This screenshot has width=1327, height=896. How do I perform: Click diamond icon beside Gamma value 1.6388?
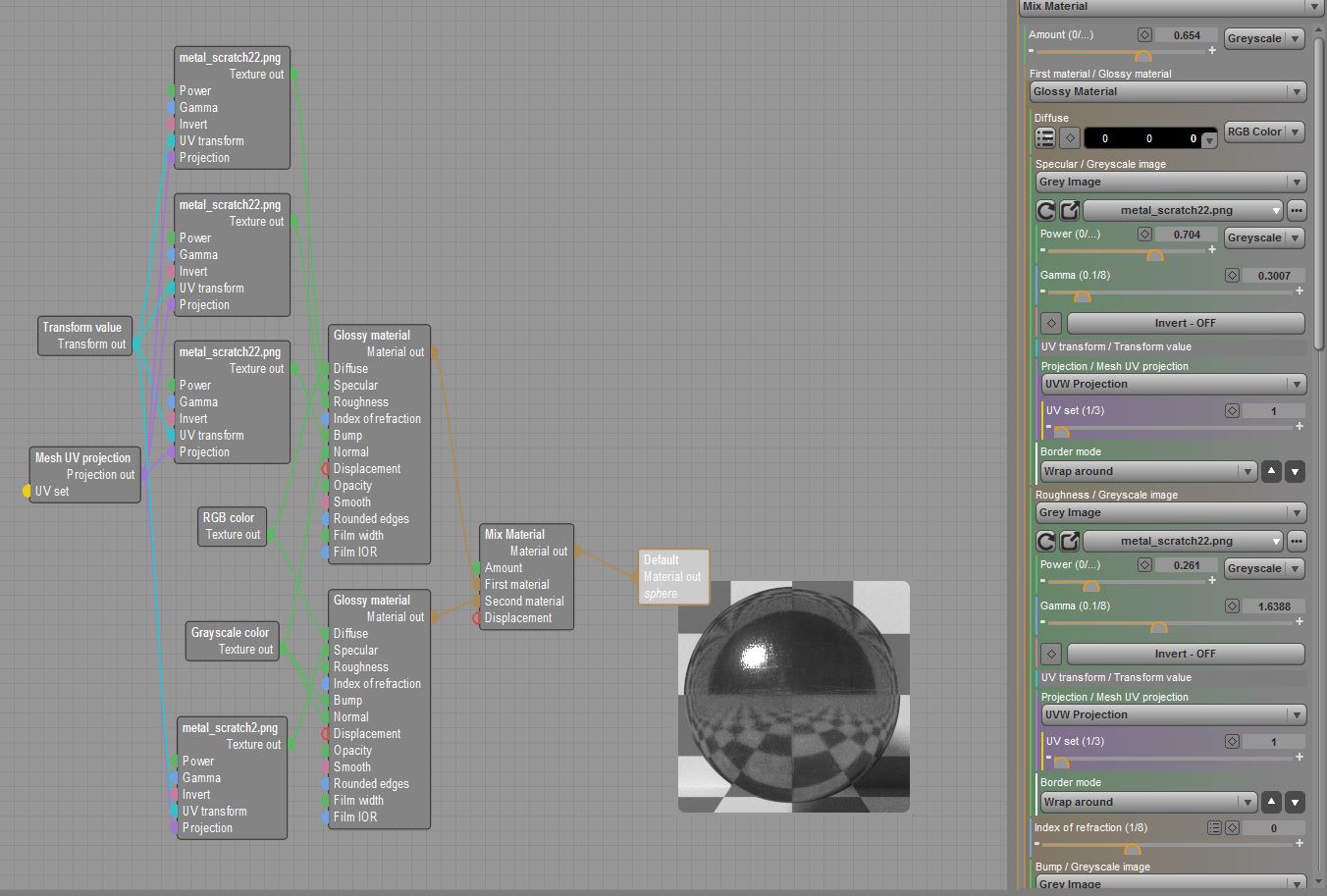tap(1232, 606)
